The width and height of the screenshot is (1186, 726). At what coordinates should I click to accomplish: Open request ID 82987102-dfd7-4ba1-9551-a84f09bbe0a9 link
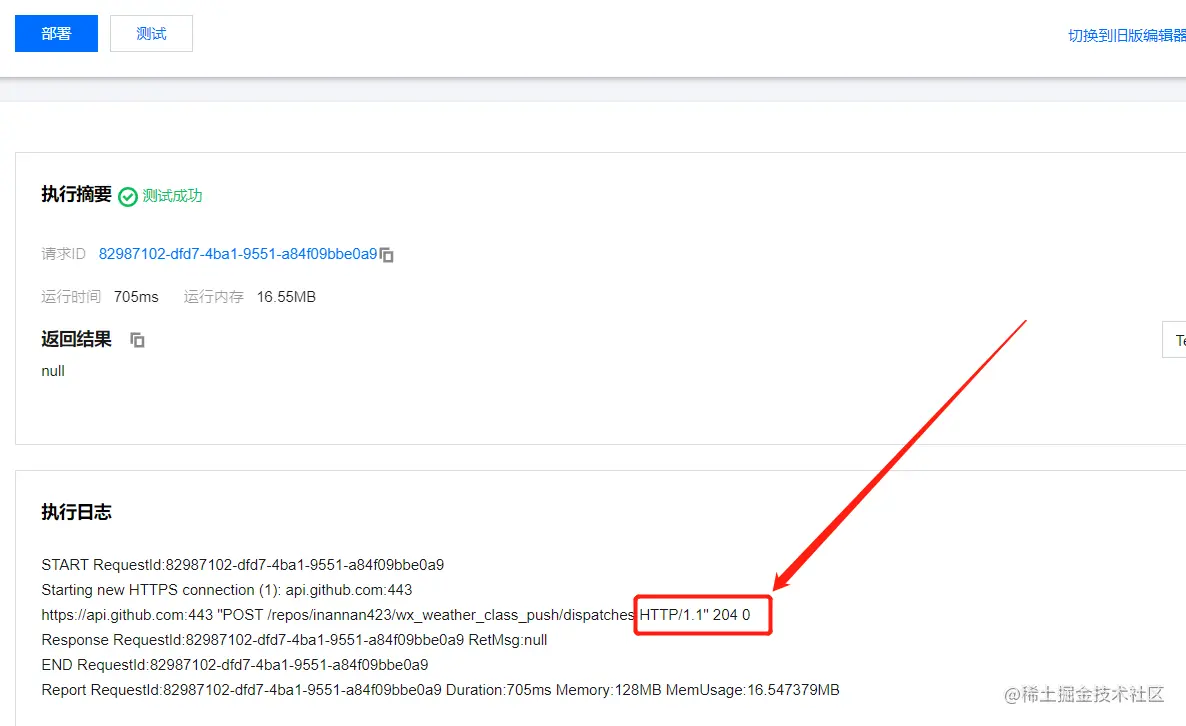pos(238,254)
